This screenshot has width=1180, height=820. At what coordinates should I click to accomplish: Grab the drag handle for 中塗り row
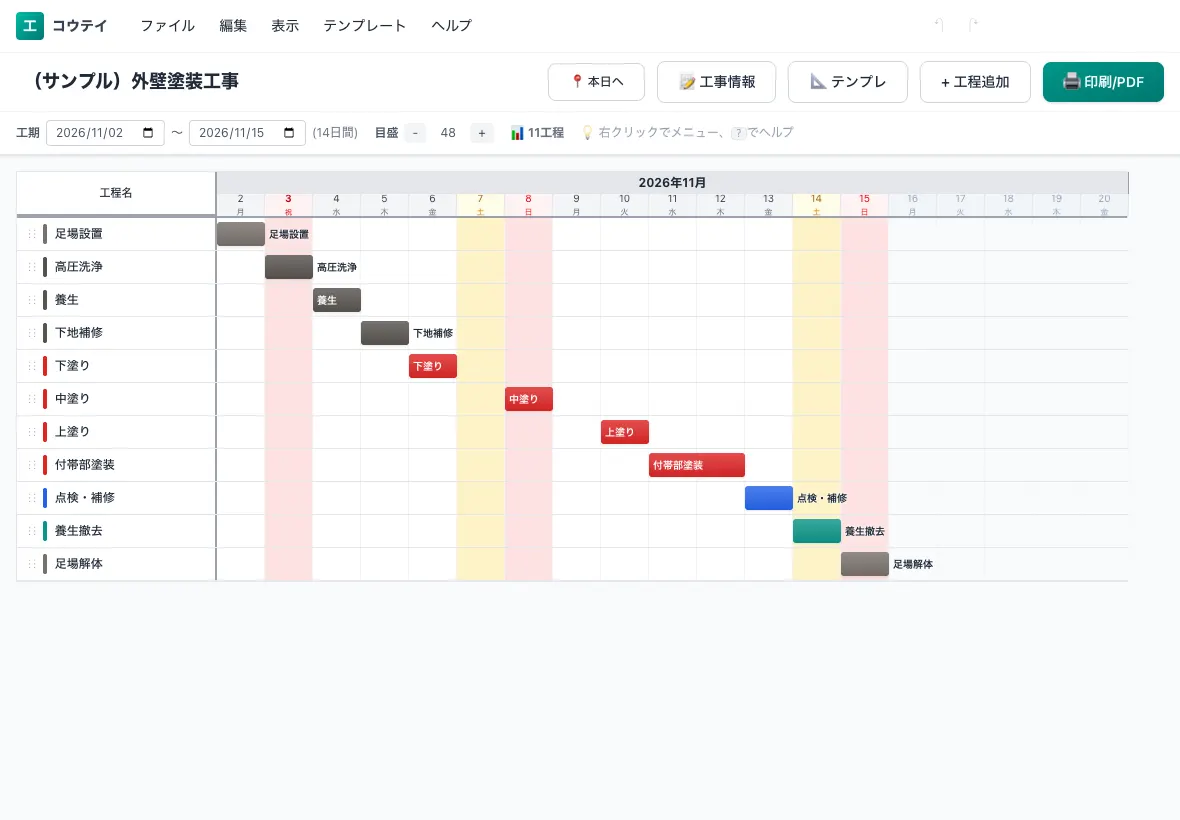(x=32, y=399)
